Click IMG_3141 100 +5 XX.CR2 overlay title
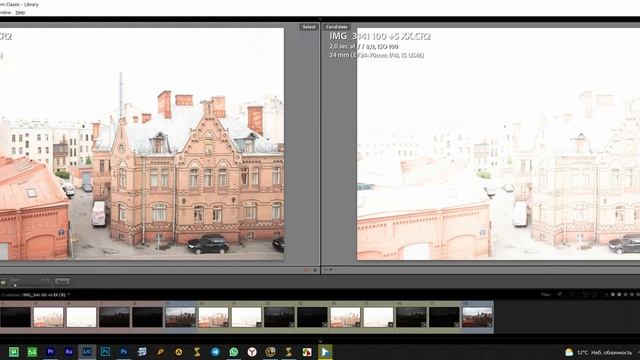Screen dimensions: 640x360 (x=380, y=36)
